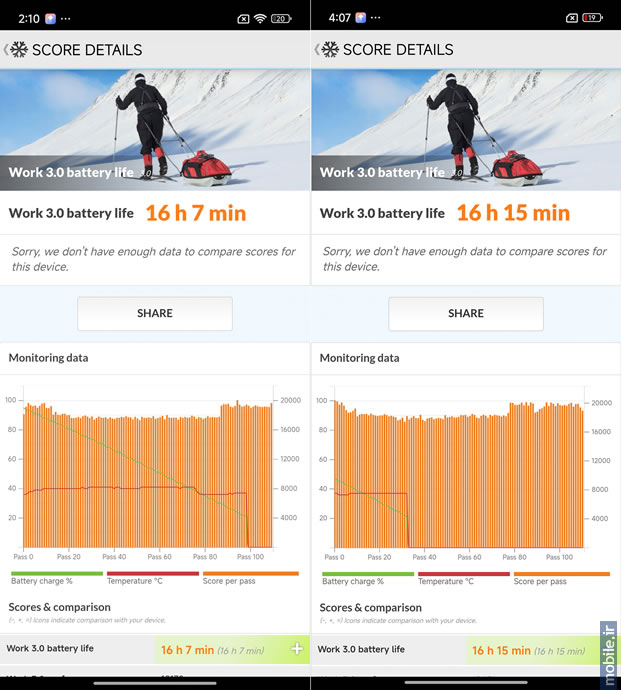The height and width of the screenshot is (690, 621).
Task: Select the green Battery charge % legend on left
Action: (x=56, y=578)
